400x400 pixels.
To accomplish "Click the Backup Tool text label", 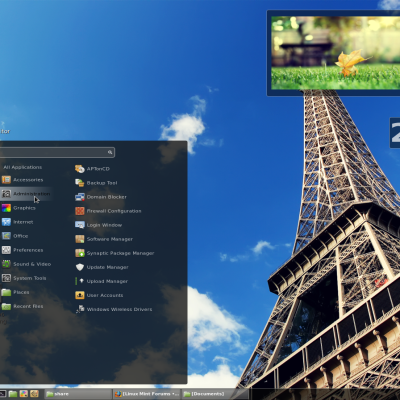I will [x=102, y=183].
